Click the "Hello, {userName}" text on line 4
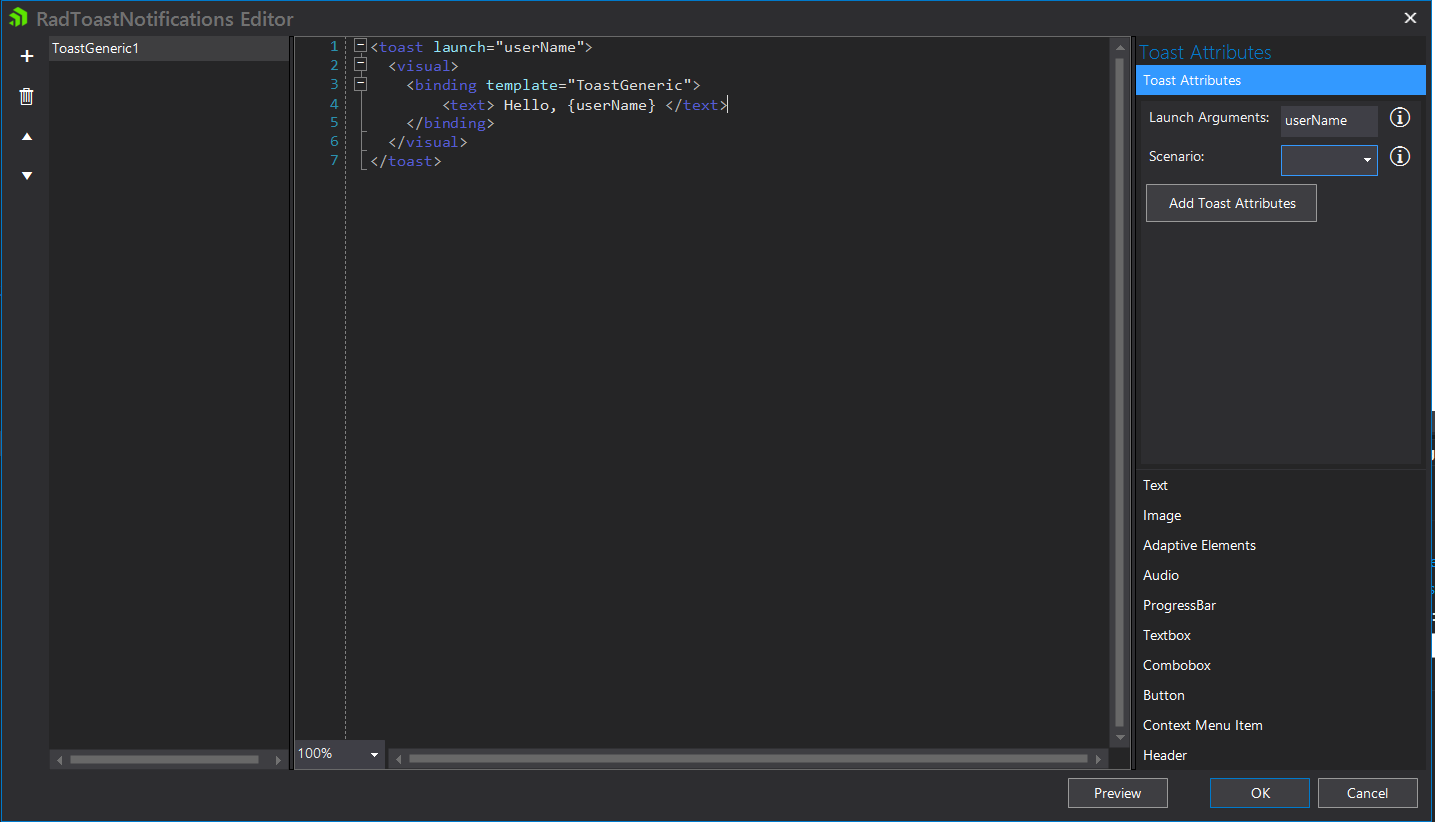Viewport: 1435px width, 822px height. coord(579,104)
